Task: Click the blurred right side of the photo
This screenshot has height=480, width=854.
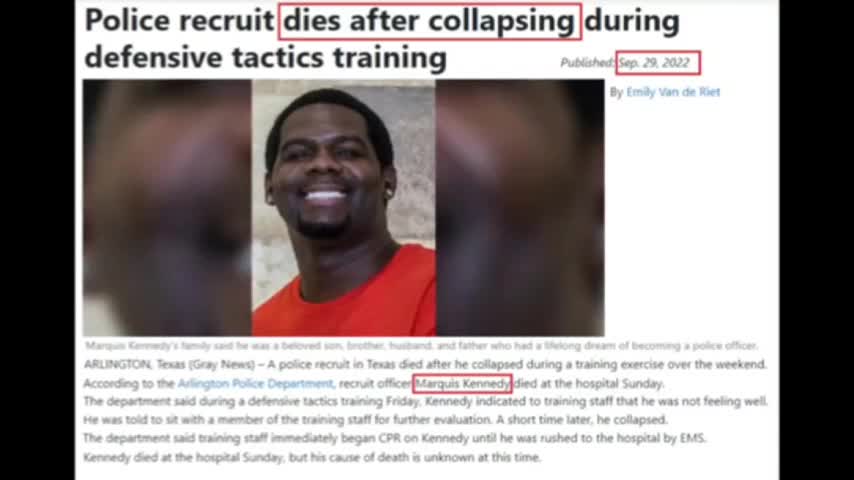Action: point(520,208)
